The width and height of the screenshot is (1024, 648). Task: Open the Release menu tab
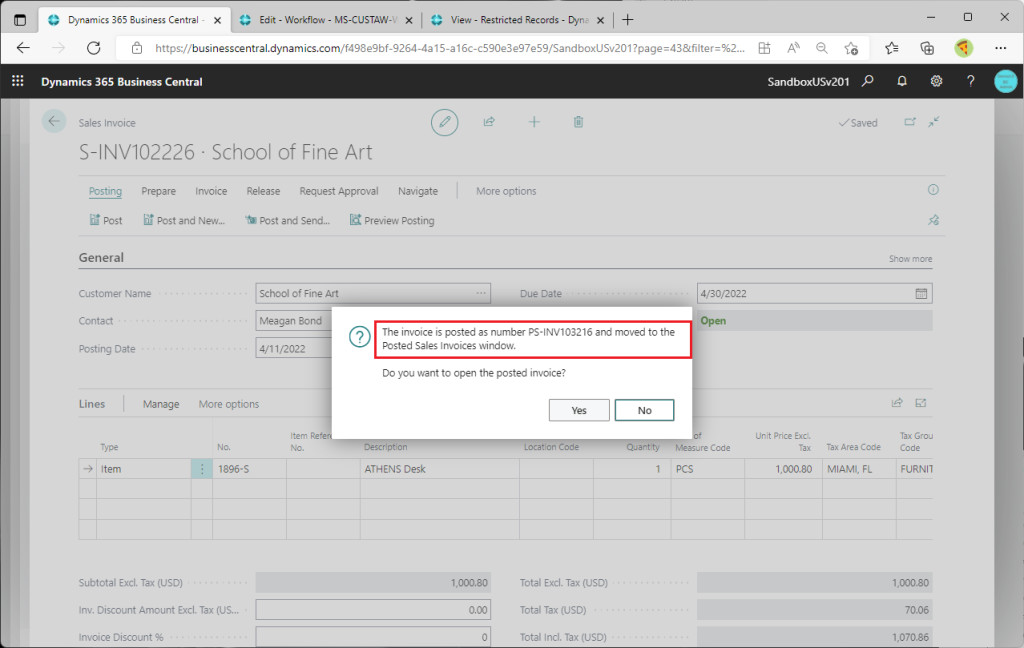point(263,191)
